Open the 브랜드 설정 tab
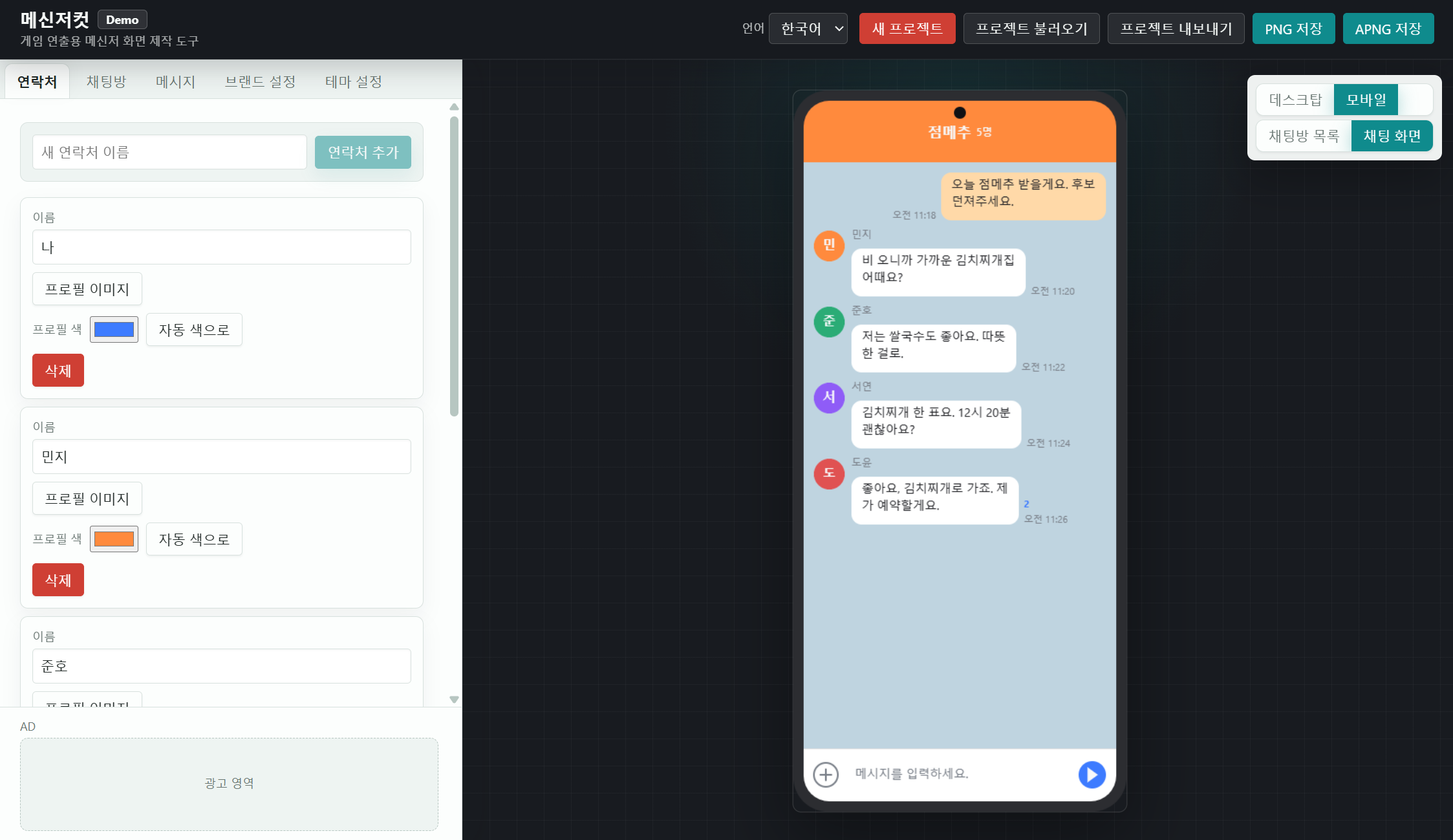 (260, 81)
